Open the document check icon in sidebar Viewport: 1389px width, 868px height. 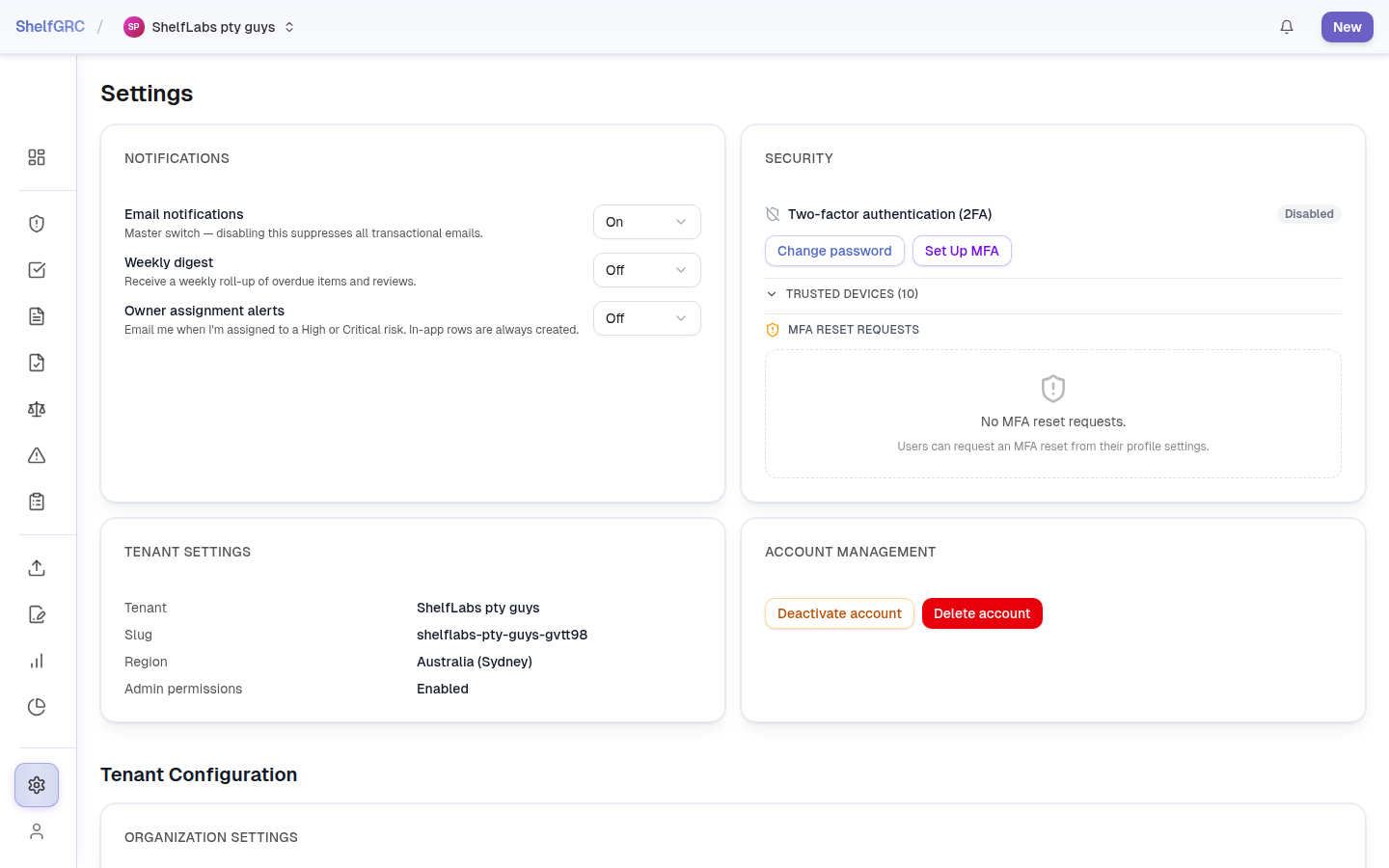point(37,363)
